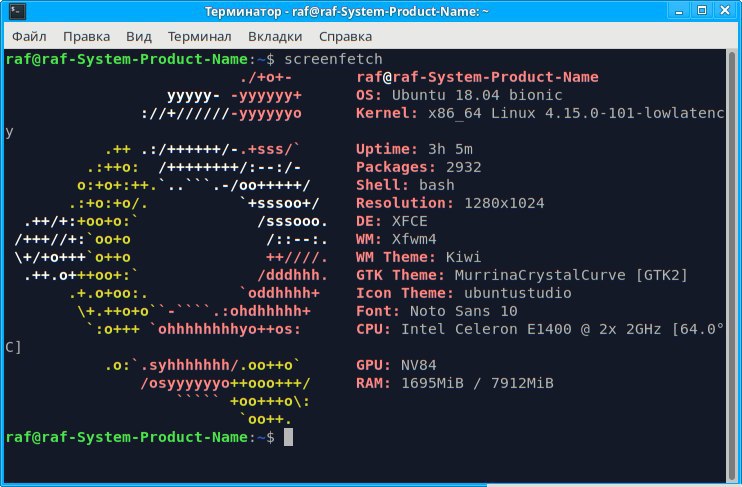Click the 'WM Theme: Kiwi' line

pyautogui.click(x=418, y=257)
